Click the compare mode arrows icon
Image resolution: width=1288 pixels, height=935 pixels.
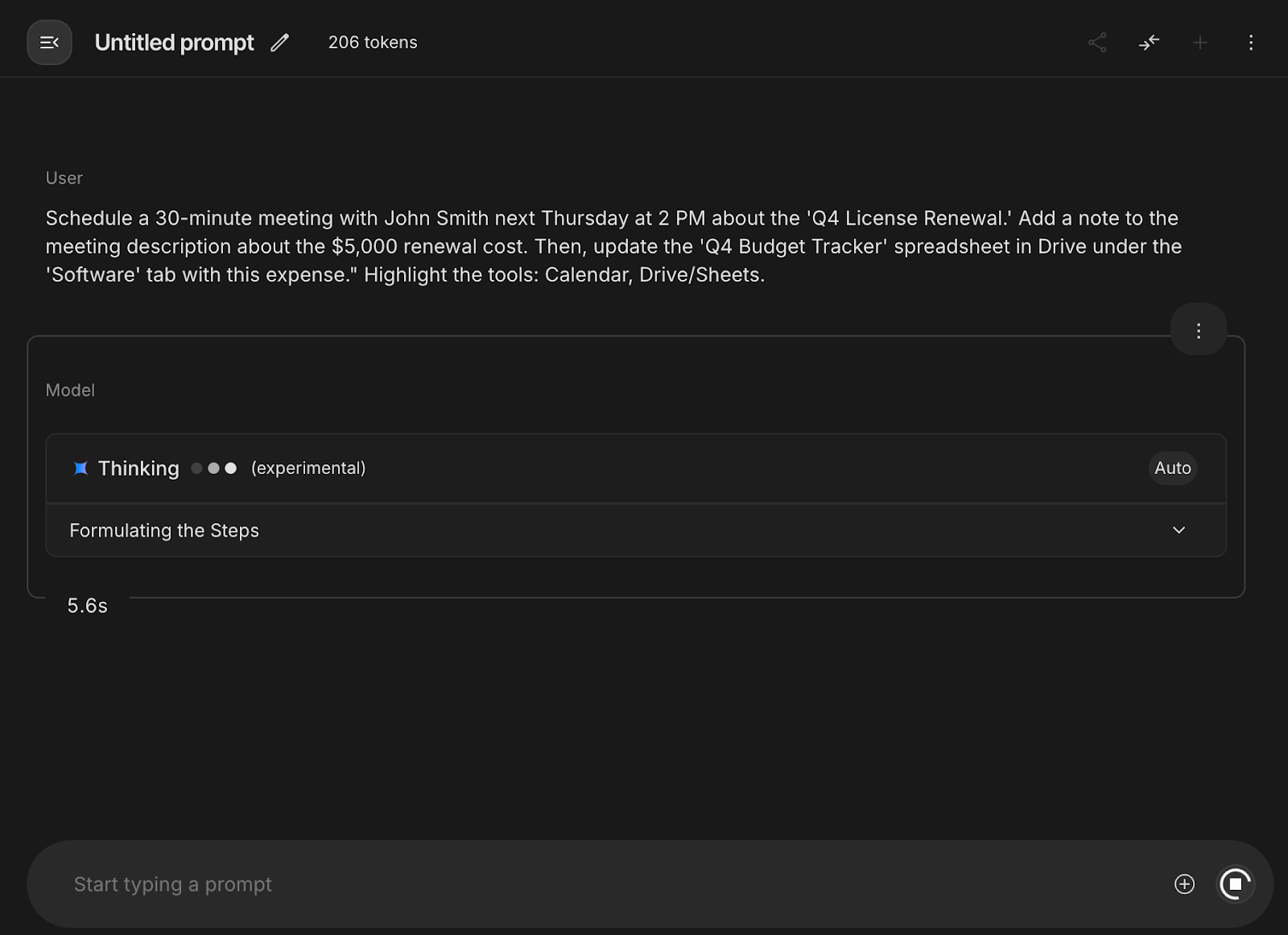click(1149, 43)
